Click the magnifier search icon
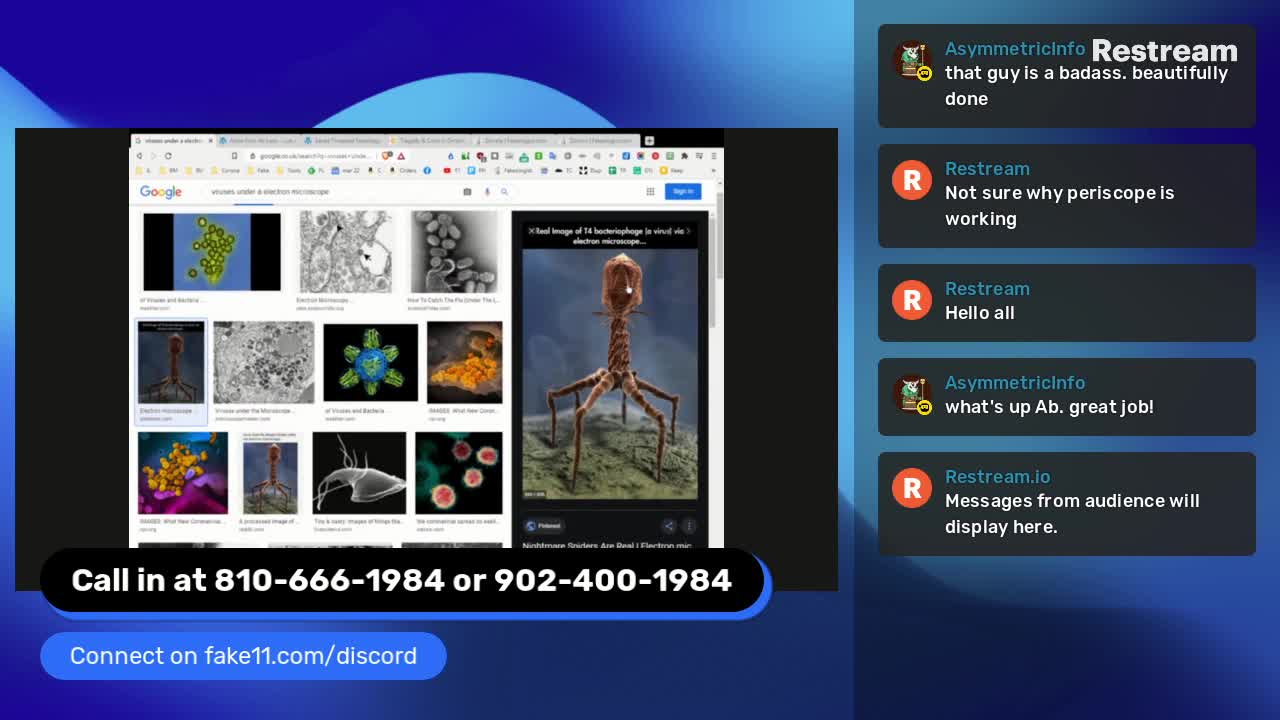1280x720 pixels. point(504,192)
